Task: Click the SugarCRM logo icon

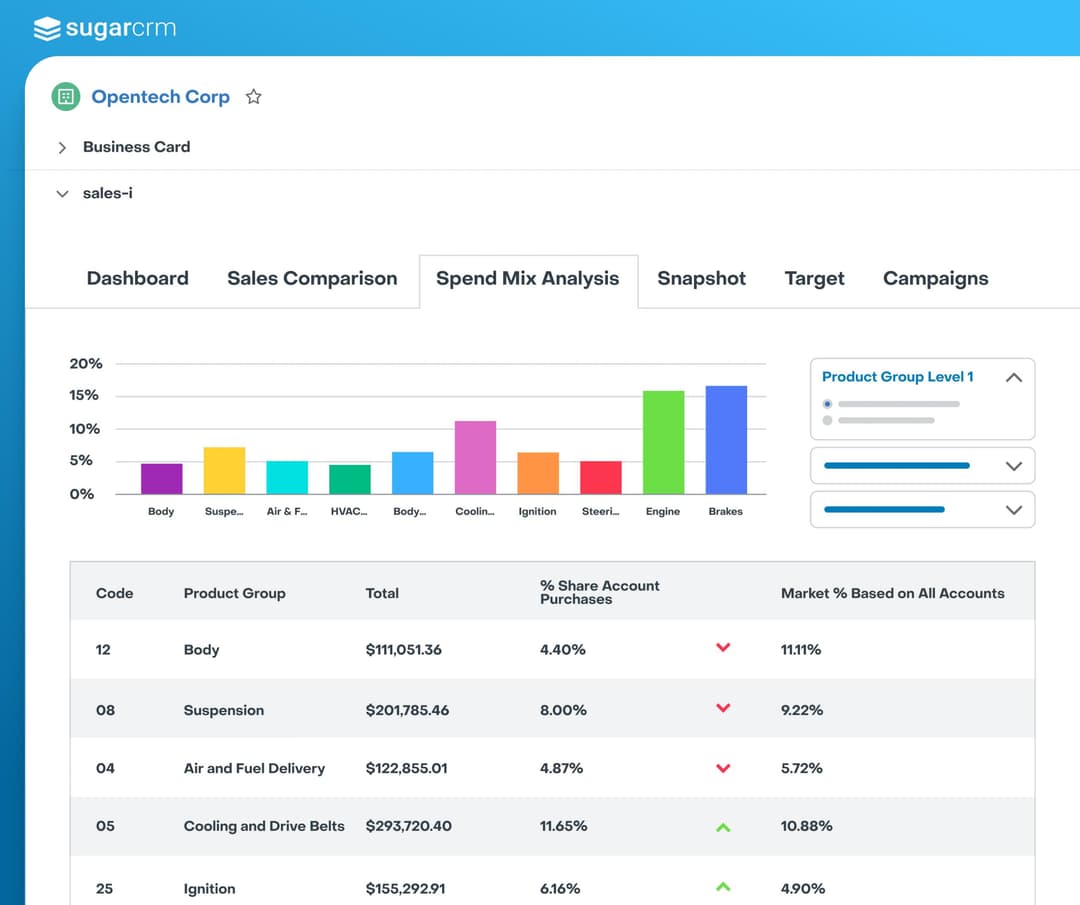Action: click(46, 29)
